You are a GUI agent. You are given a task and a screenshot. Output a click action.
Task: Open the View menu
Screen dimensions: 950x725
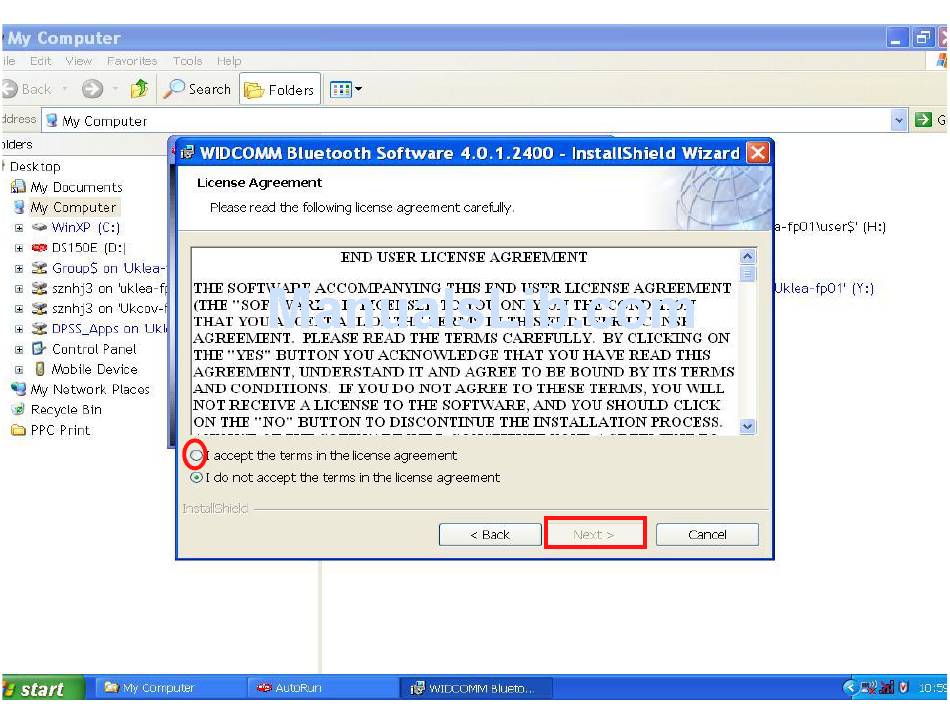pos(79,61)
